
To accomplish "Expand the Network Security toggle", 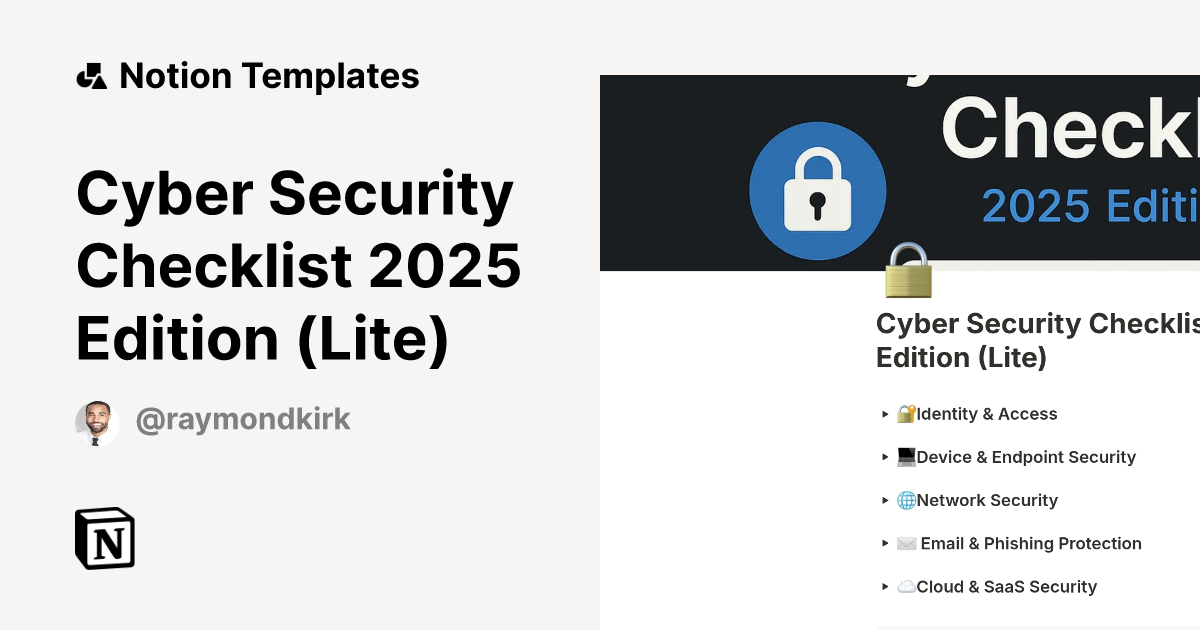I will [x=884, y=500].
